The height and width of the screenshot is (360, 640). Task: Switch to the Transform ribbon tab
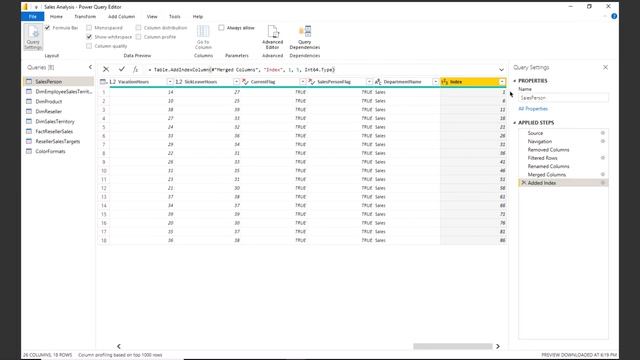click(x=85, y=17)
